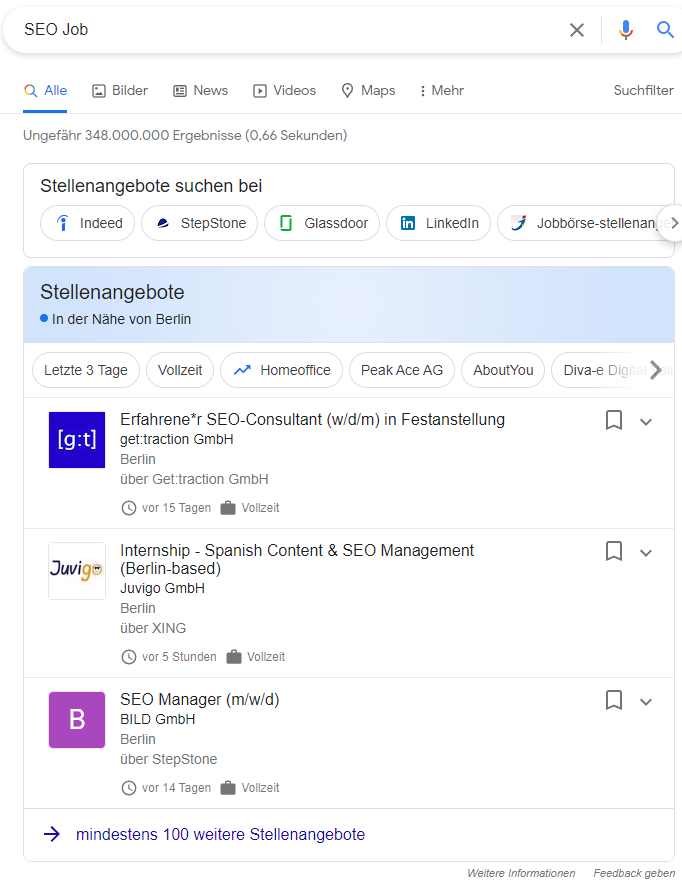Click the LinkedIn logo icon
Image resolution: width=682 pixels, height=887 pixels.
408,223
